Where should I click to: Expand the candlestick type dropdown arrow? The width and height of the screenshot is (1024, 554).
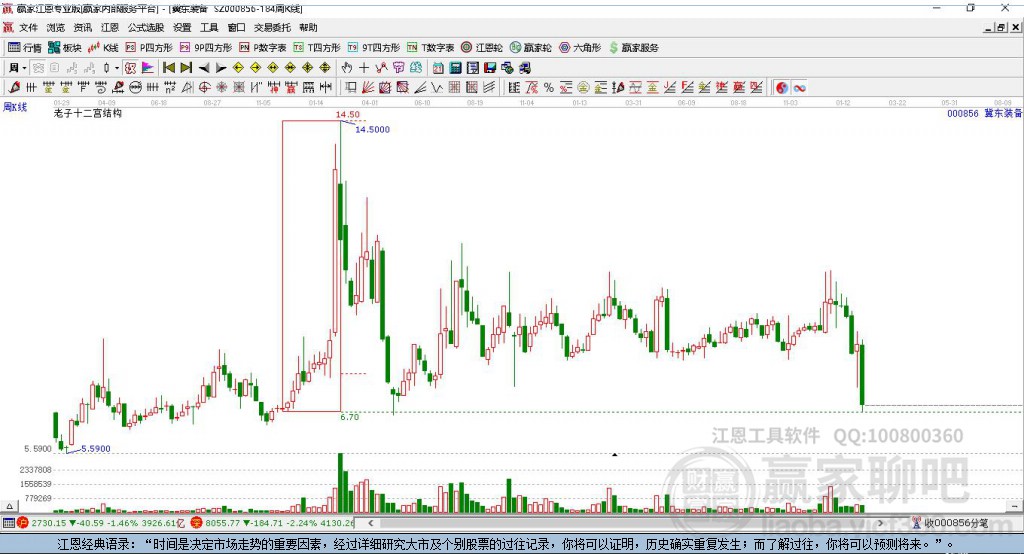click(x=117, y=68)
